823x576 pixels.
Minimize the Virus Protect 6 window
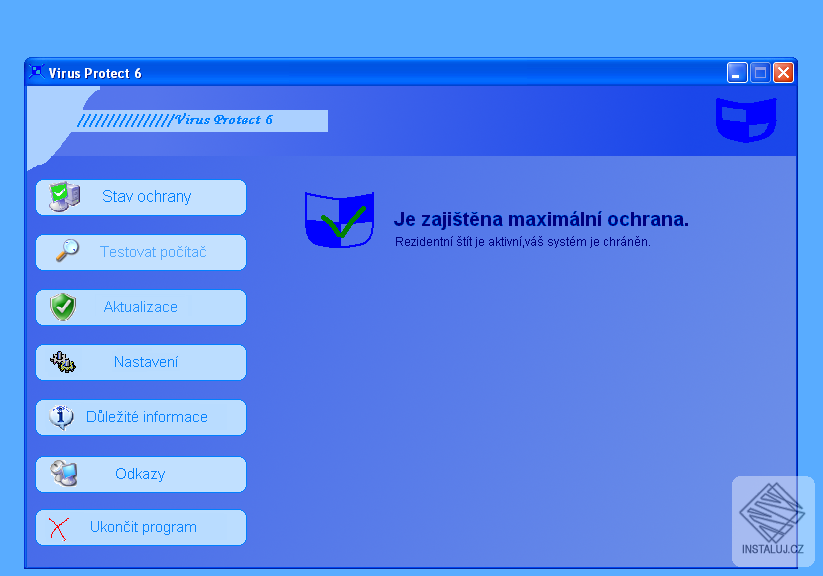[737, 72]
